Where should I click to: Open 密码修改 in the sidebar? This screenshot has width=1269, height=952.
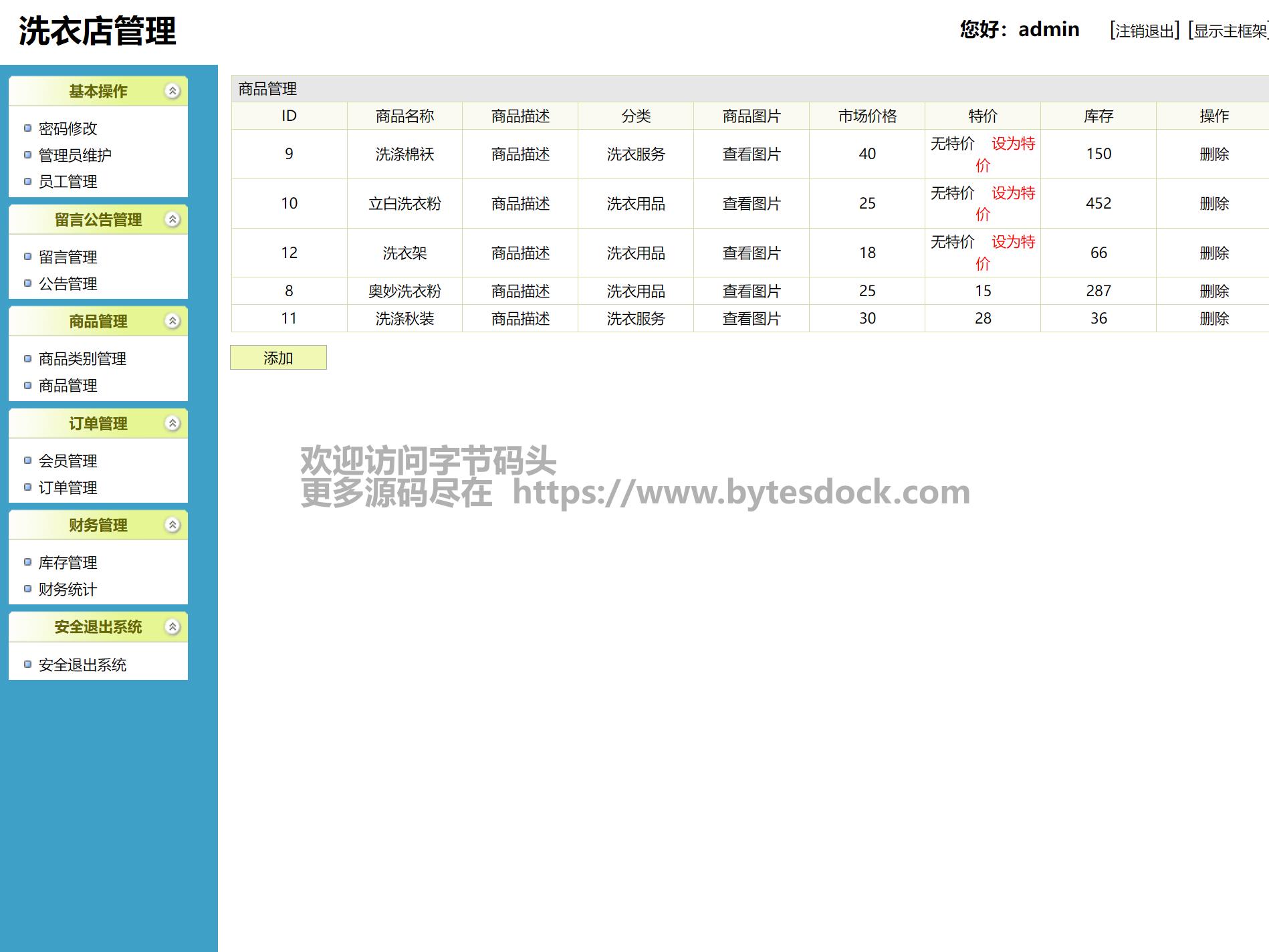tap(68, 128)
